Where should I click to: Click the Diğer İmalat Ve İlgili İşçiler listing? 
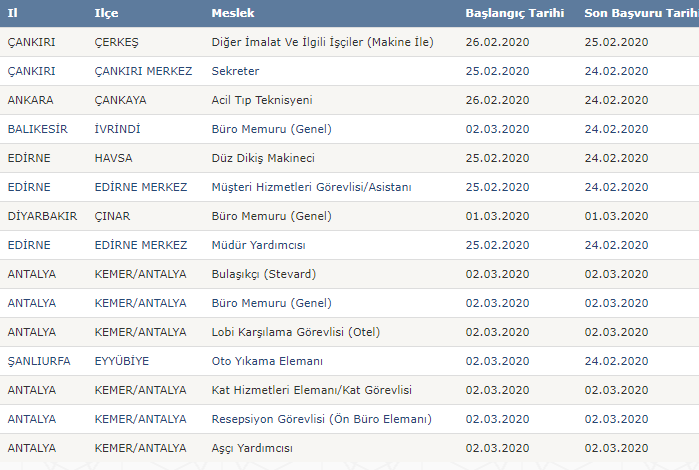[x=320, y=42]
